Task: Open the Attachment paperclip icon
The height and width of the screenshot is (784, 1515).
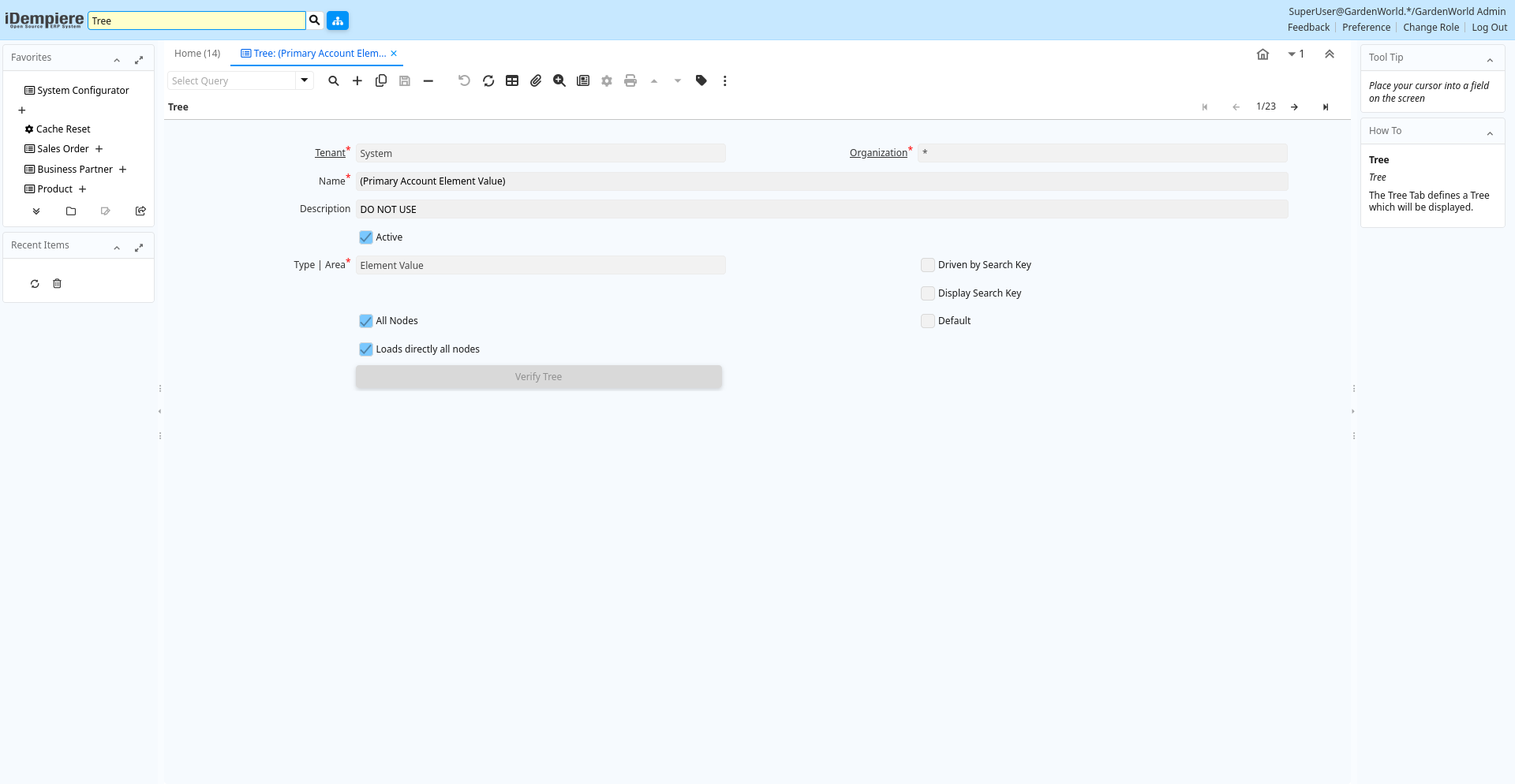Action: pos(536,80)
